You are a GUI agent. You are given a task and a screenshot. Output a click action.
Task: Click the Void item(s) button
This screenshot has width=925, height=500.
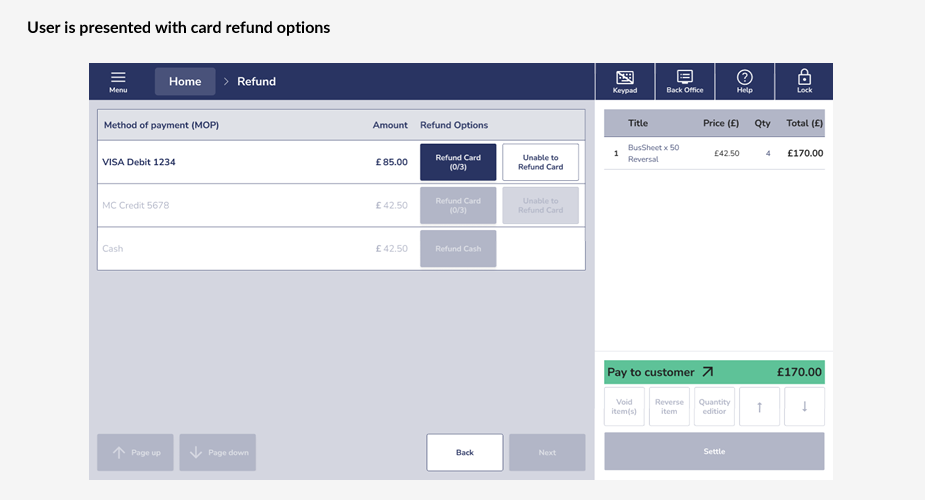point(624,406)
